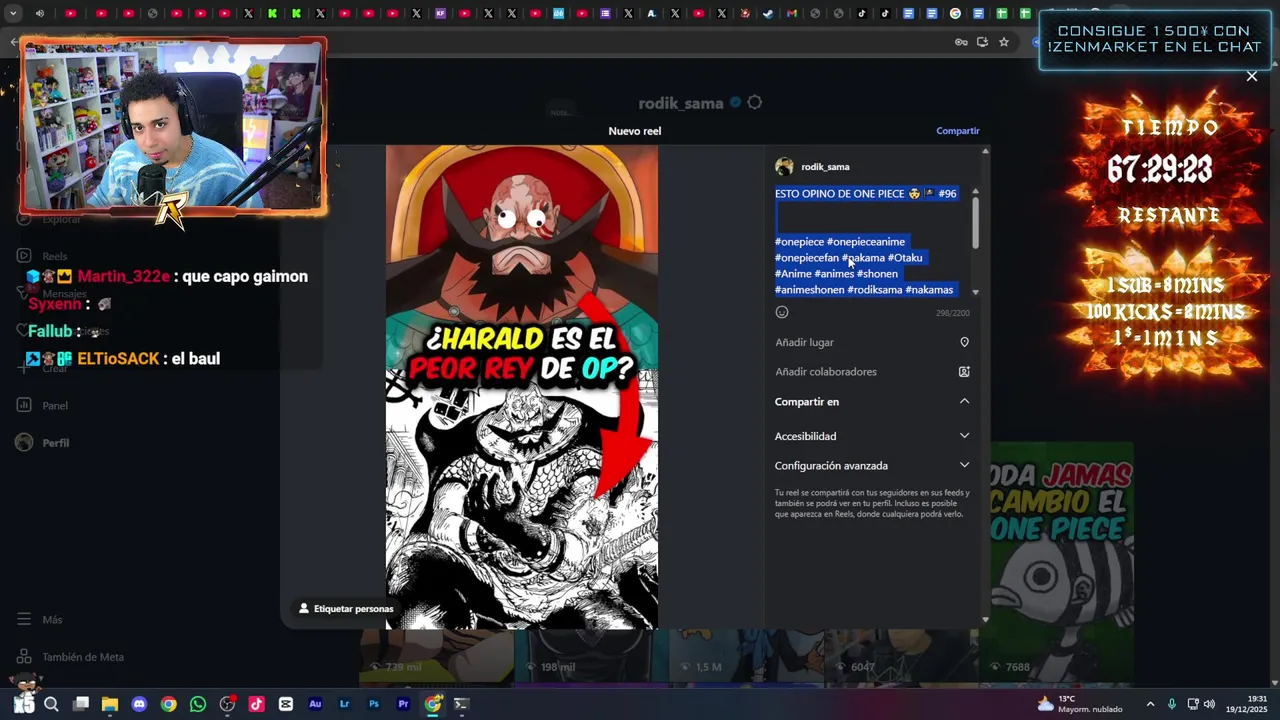Click the password key icon in Chrome's address bar
This screenshot has width=1280, height=720.
tap(961, 42)
